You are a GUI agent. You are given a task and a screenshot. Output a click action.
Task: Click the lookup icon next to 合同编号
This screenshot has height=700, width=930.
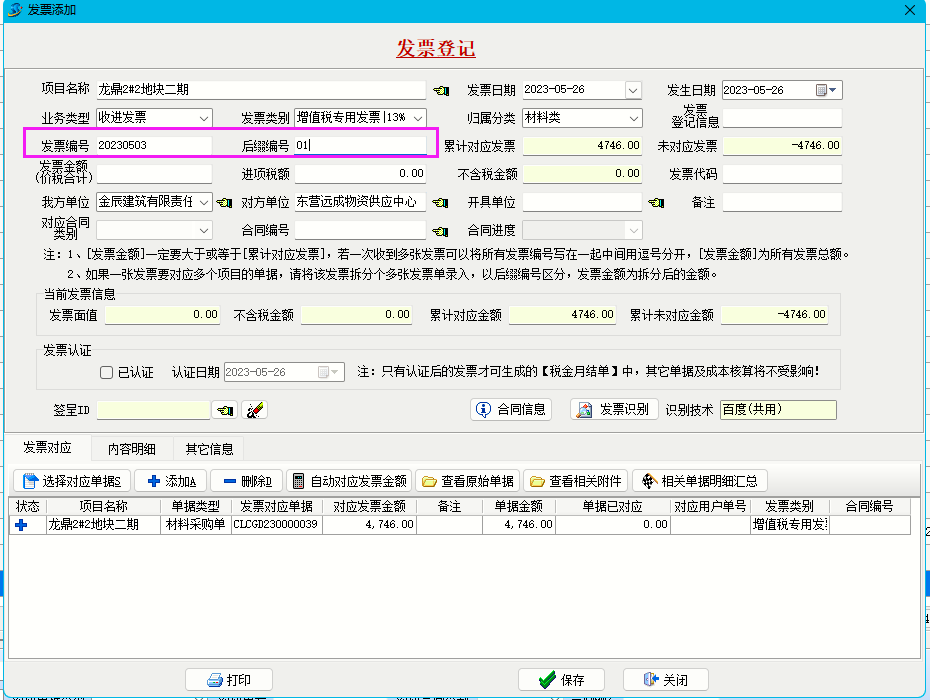(441, 231)
